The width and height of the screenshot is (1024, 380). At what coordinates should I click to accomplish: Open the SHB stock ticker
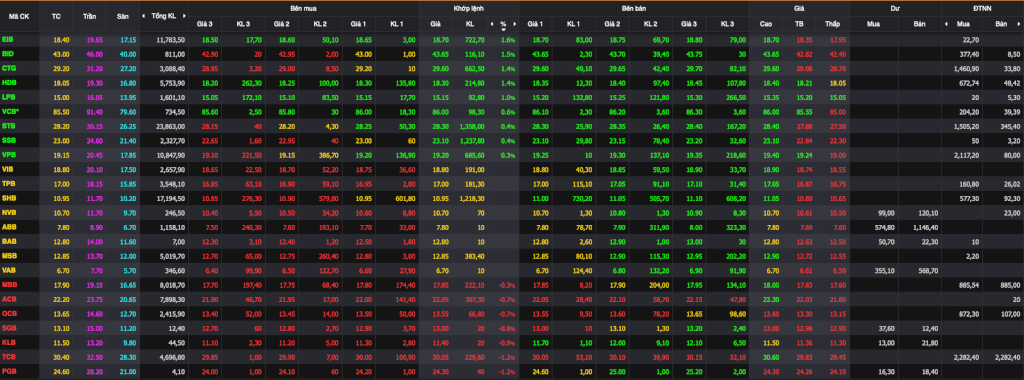pyautogui.click(x=8, y=198)
